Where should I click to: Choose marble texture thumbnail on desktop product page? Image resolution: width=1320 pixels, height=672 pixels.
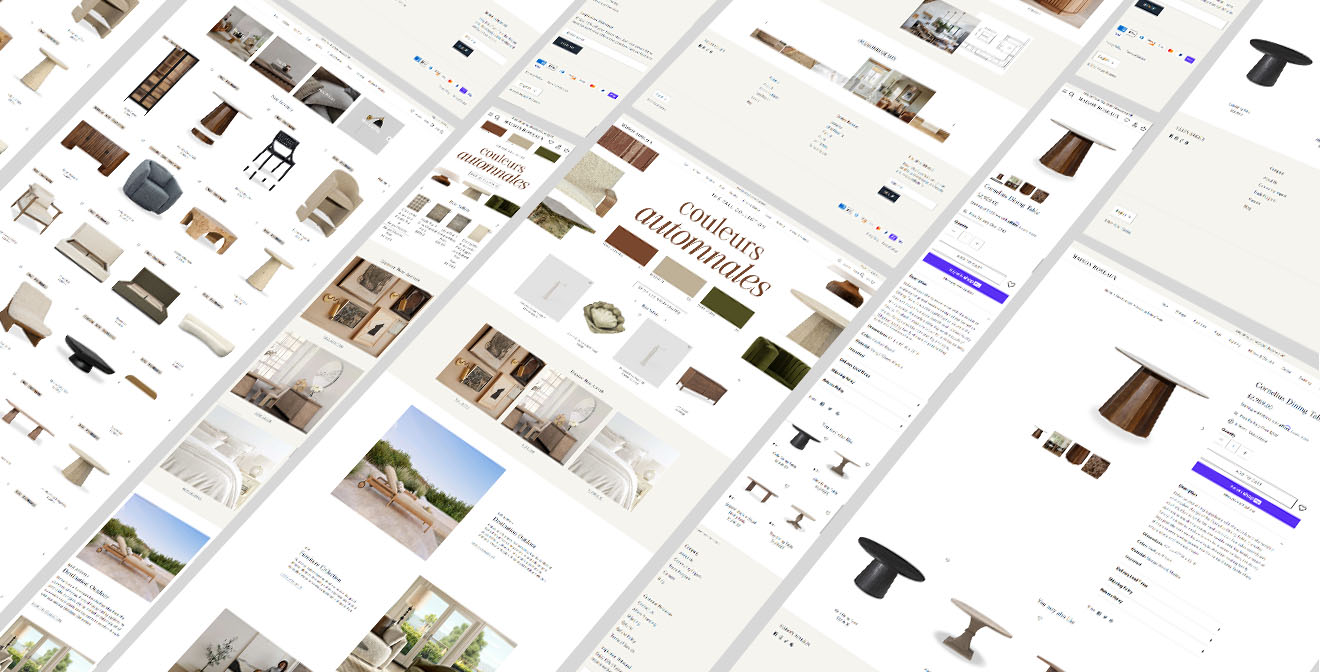tap(1096, 466)
